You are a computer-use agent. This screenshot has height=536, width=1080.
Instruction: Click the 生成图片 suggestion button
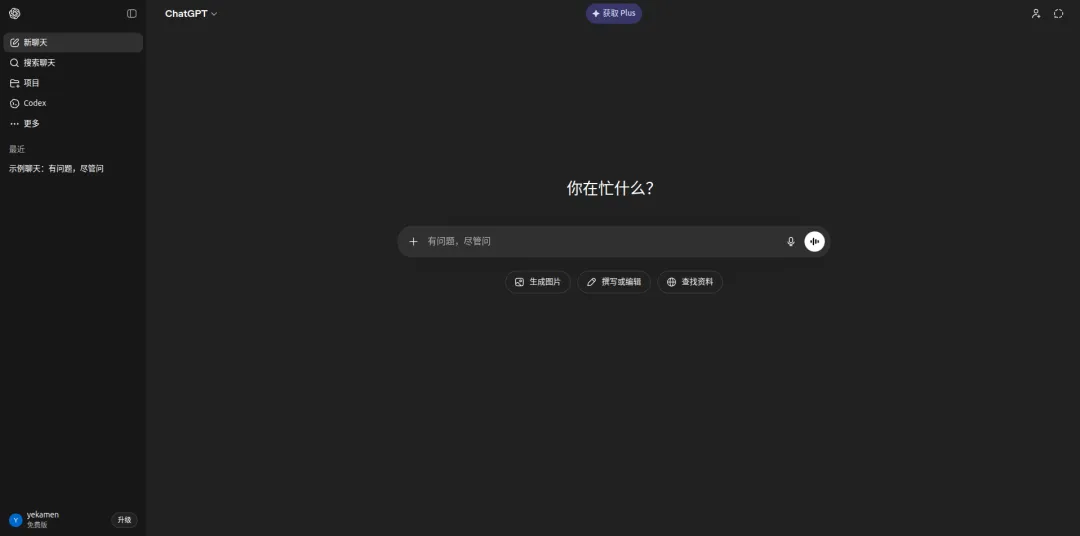[538, 282]
